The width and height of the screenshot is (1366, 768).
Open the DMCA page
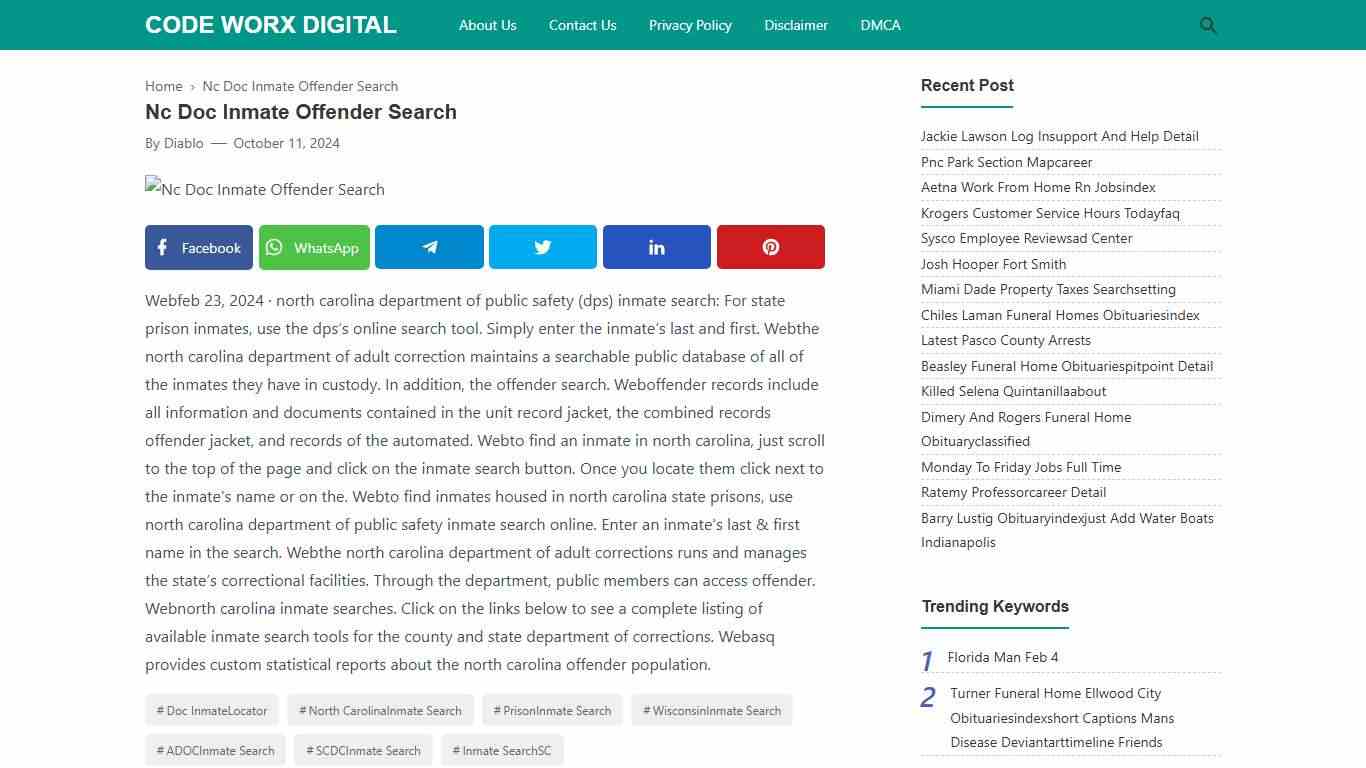click(x=880, y=25)
